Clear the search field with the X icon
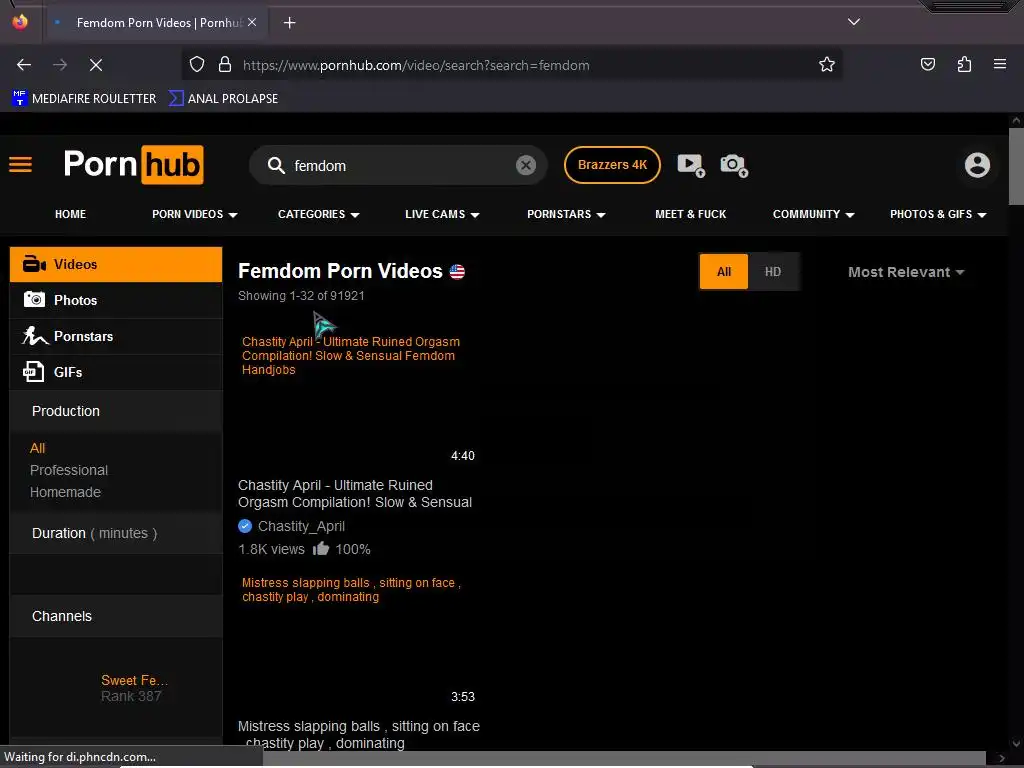 [526, 165]
